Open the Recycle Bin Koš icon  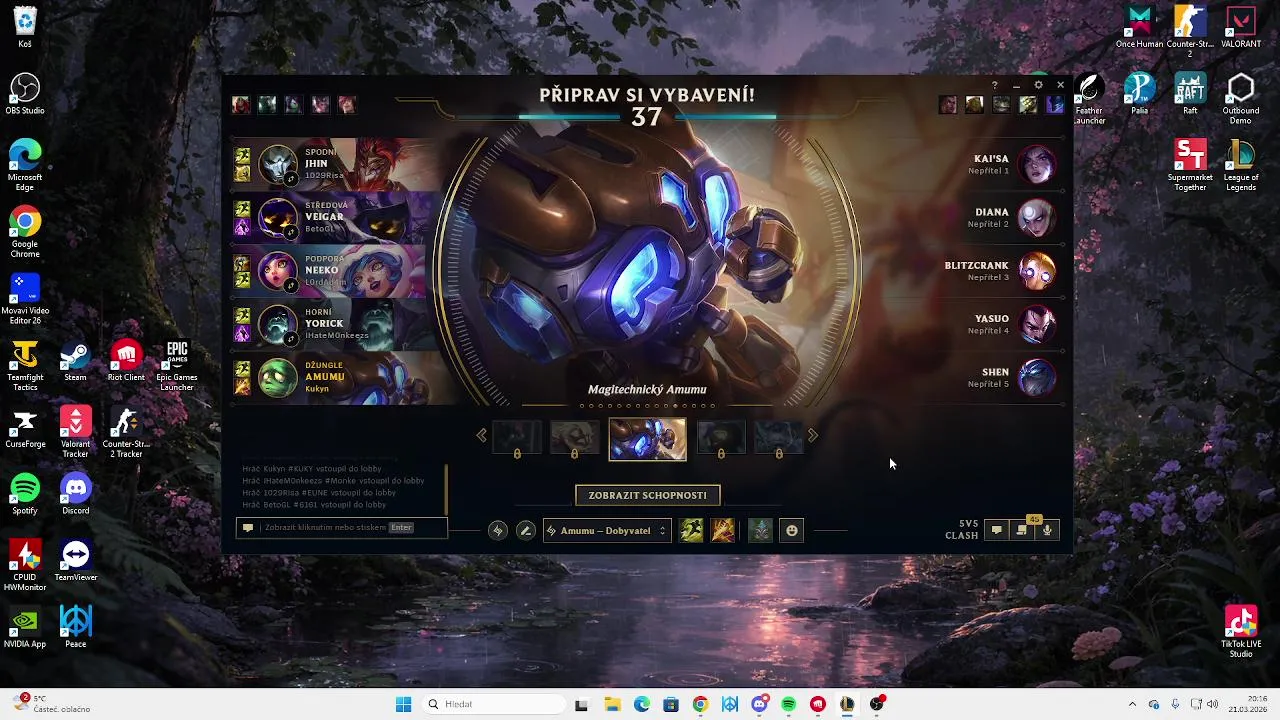point(25,27)
